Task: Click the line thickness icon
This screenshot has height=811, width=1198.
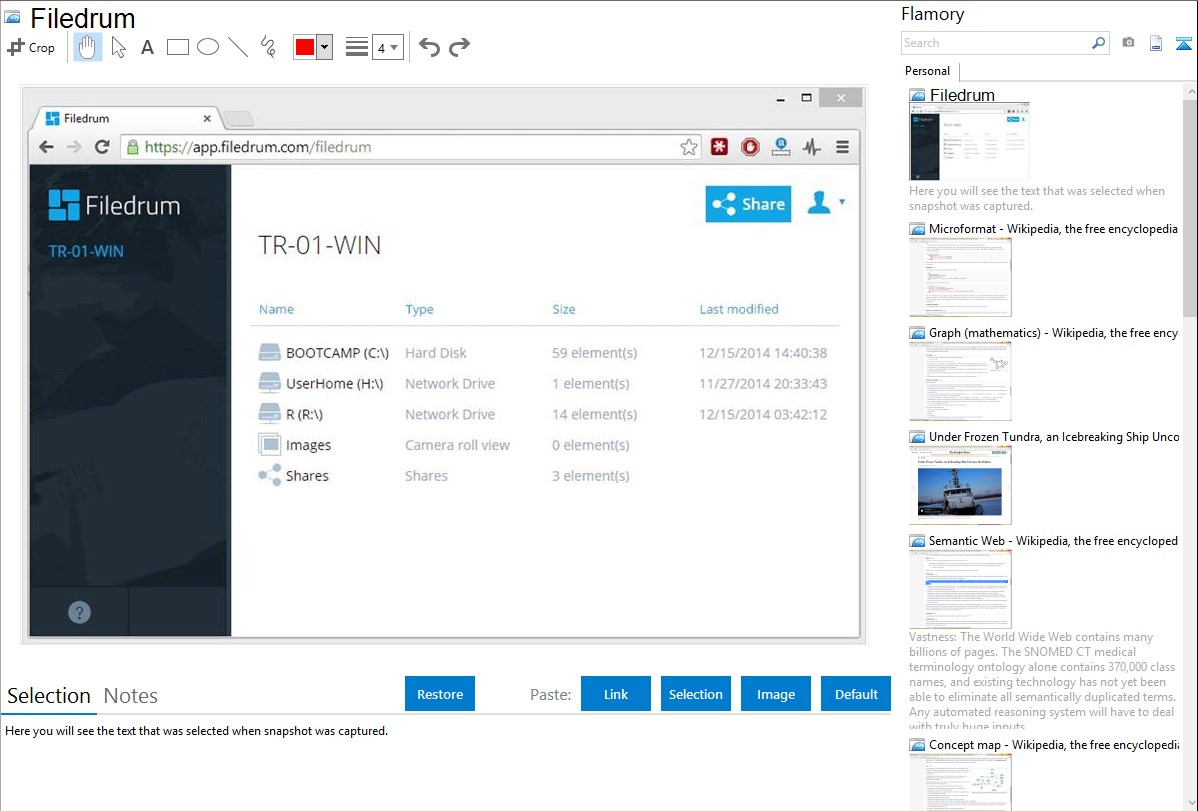Action: click(356, 47)
